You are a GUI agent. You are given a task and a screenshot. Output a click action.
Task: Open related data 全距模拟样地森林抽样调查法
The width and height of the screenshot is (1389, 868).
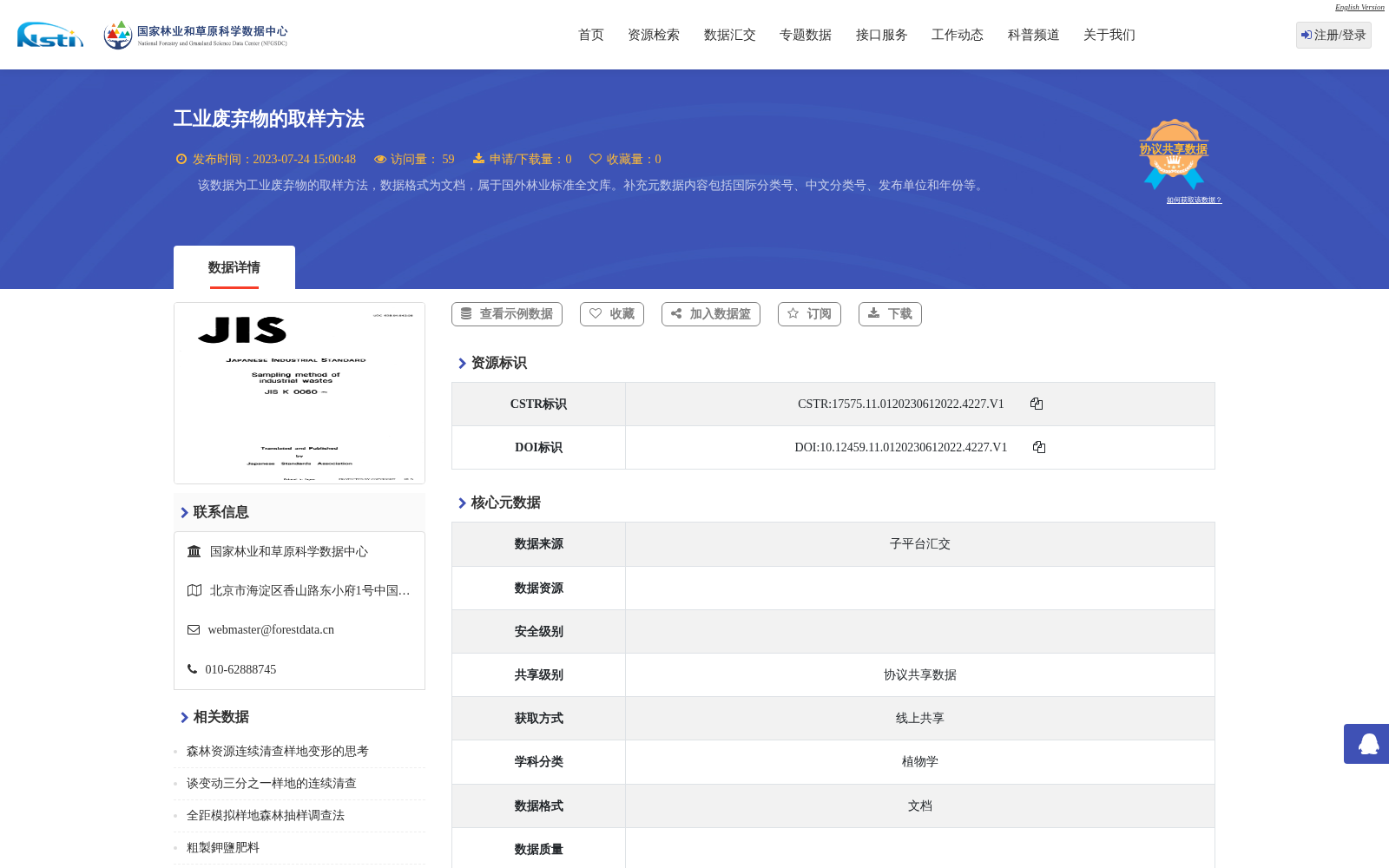[x=266, y=815]
